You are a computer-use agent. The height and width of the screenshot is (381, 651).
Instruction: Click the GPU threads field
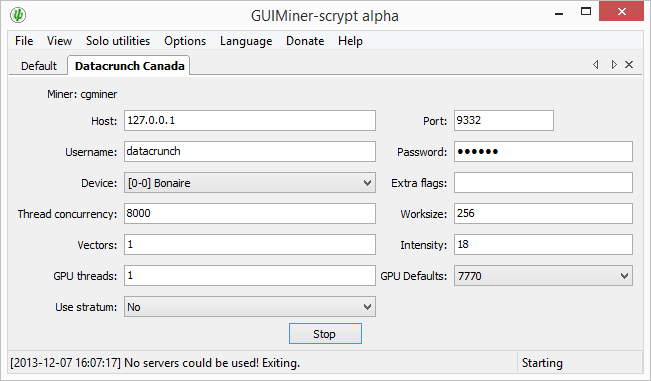click(x=250, y=276)
